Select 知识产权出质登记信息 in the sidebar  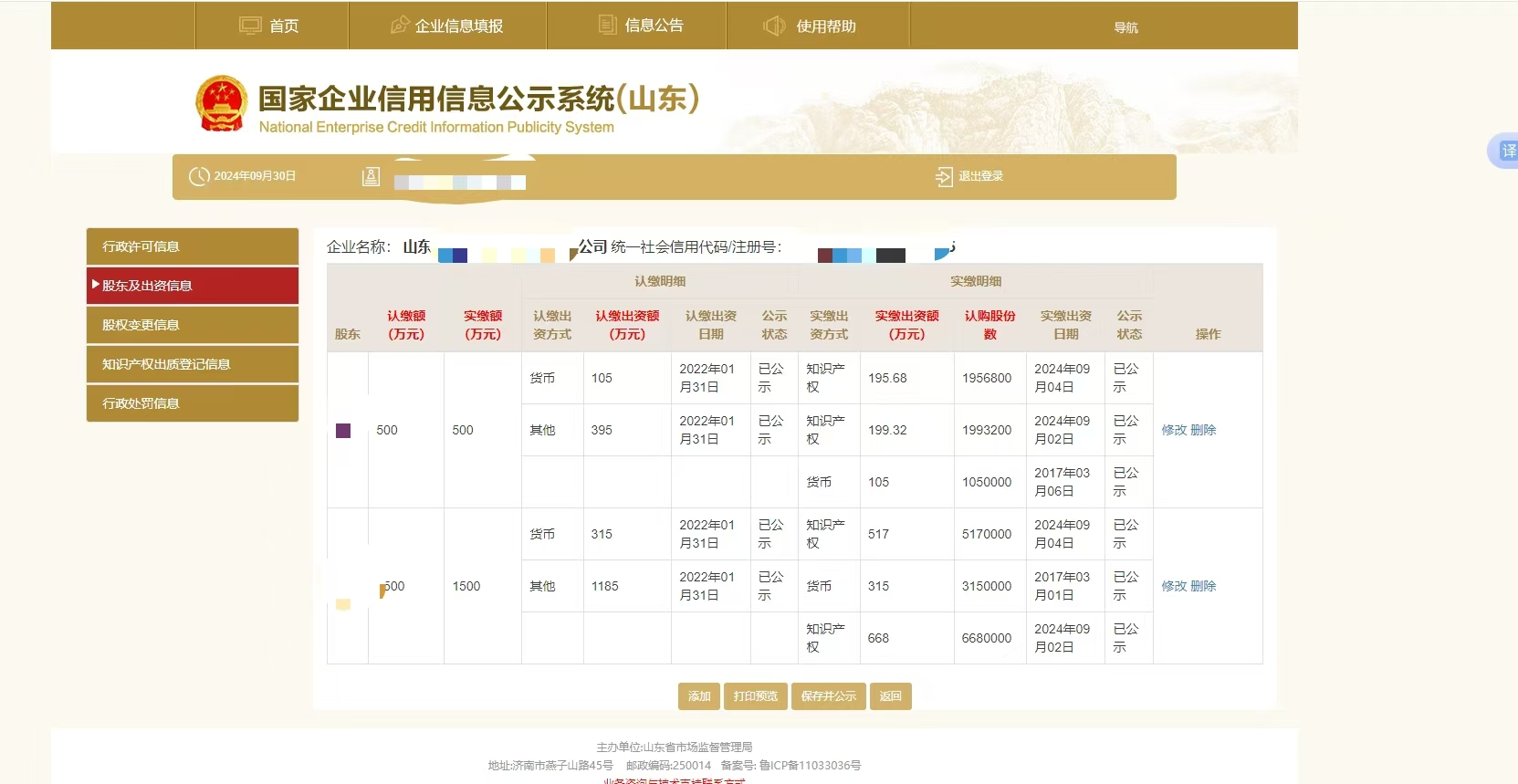[x=193, y=364]
